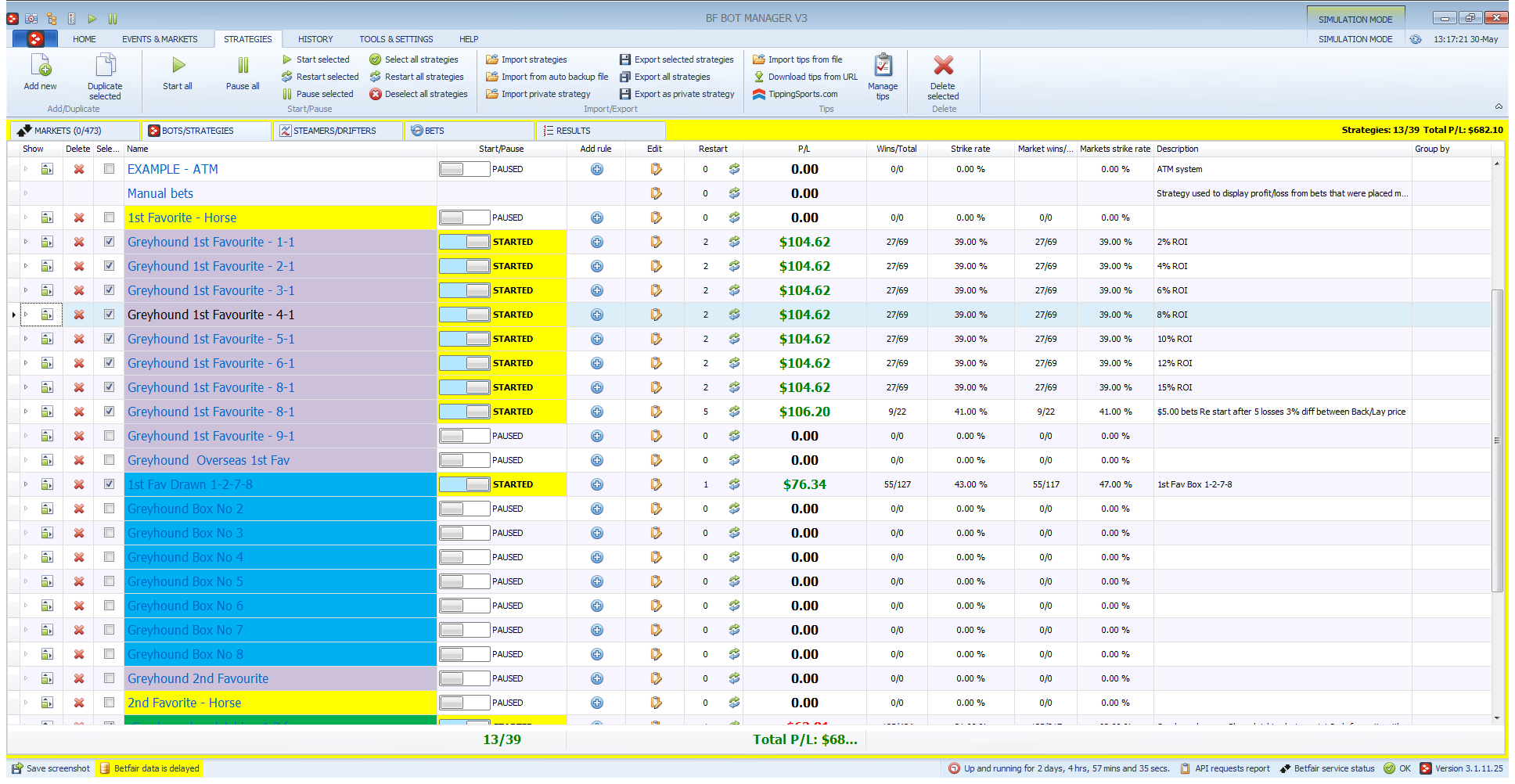This screenshot has width=1515, height=784.
Task: Click Export as private strategy
Action: (x=677, y=94)
